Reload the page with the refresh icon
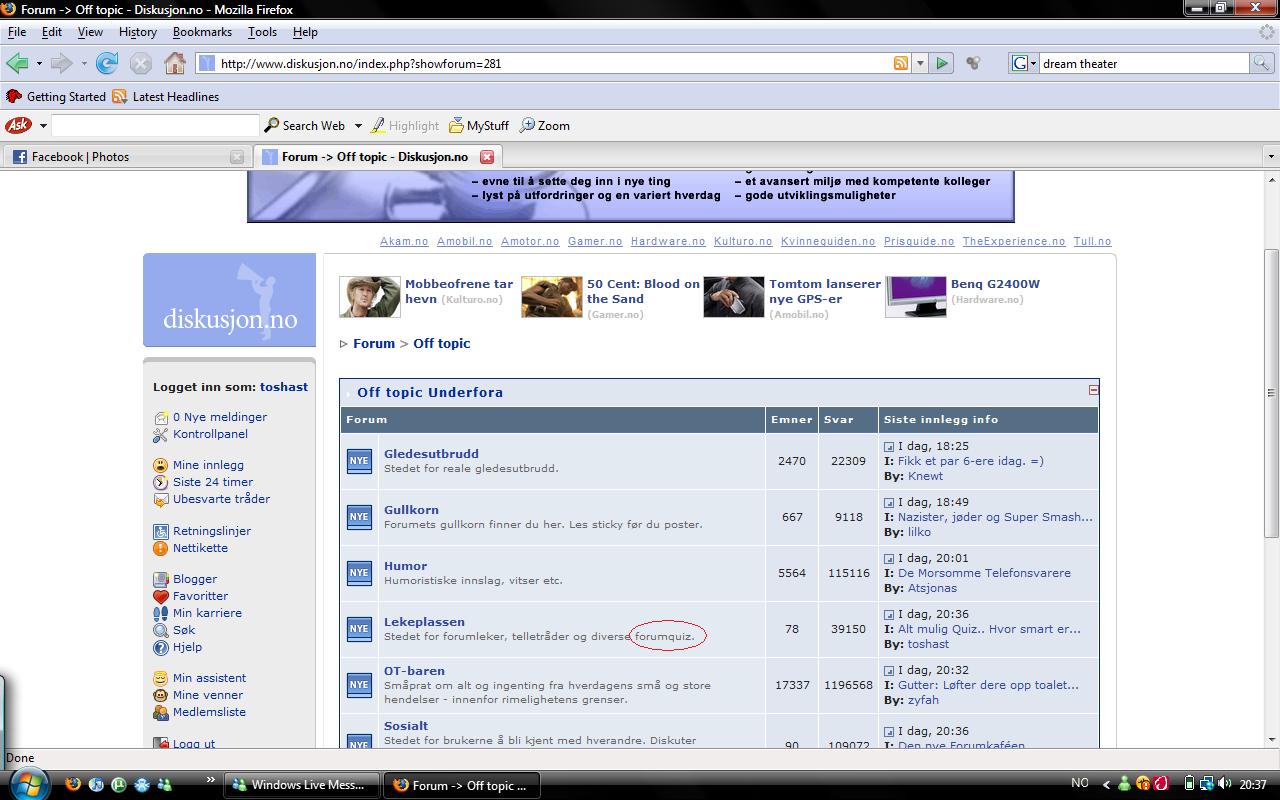Image resolution: width=1280 pixels, height=800 pixels. (x=107, y=63)
